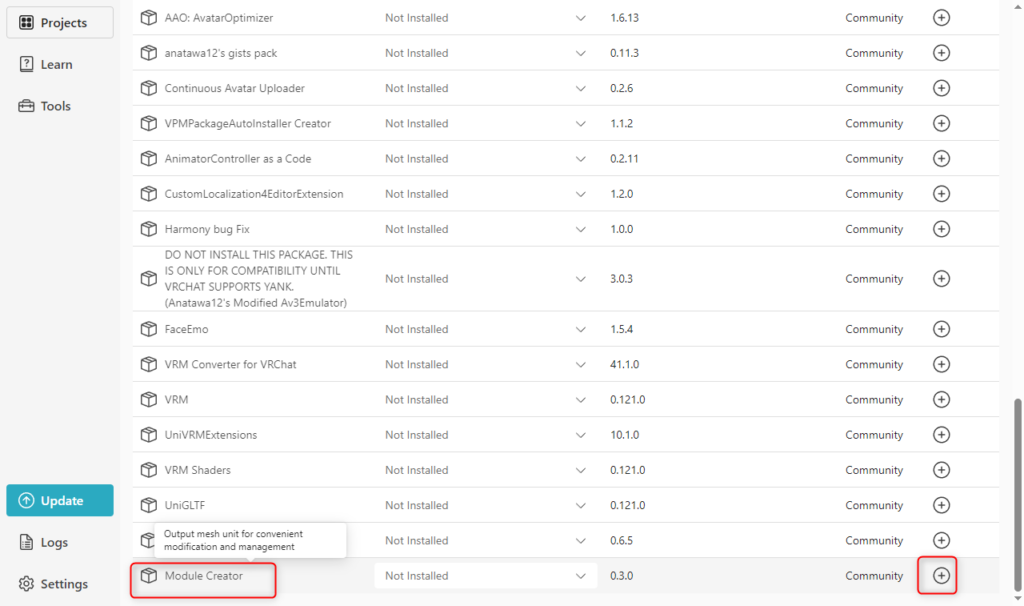This screenshot has width=1024, height=606.
Task: Click Continuous Avatar Uploader package box icon
Action: 149,88
